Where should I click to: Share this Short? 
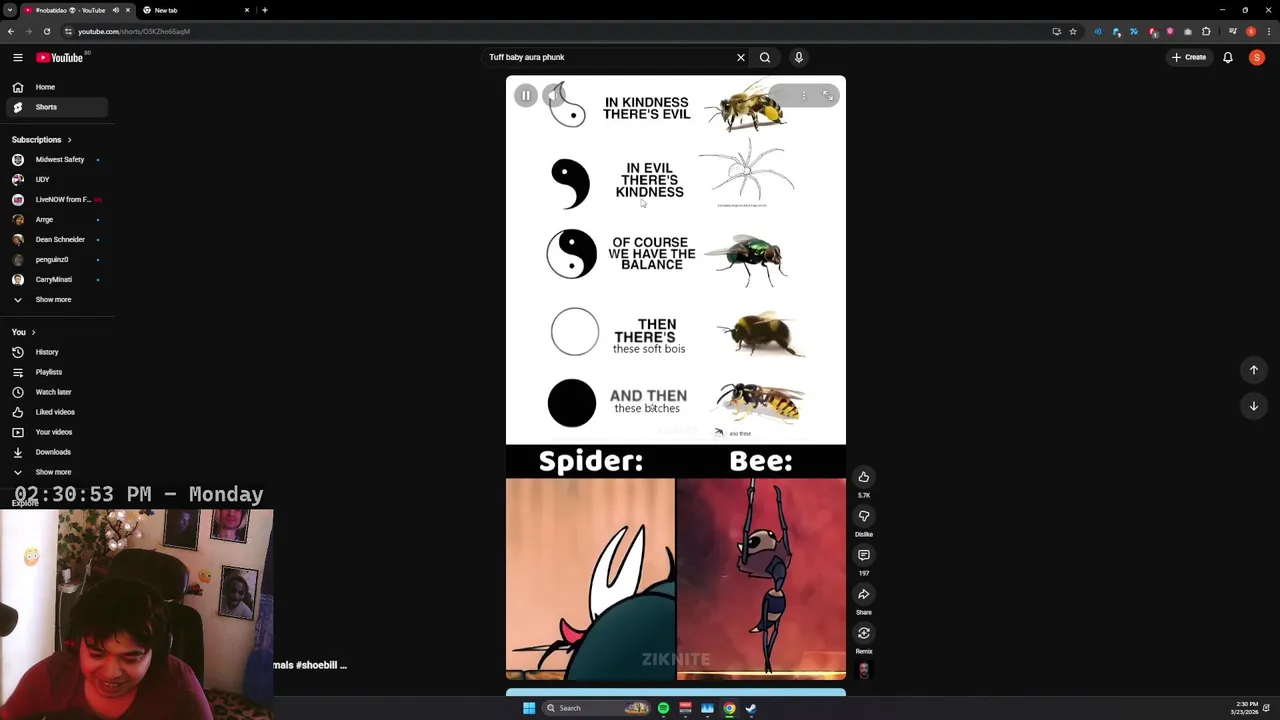click(864, 594)
